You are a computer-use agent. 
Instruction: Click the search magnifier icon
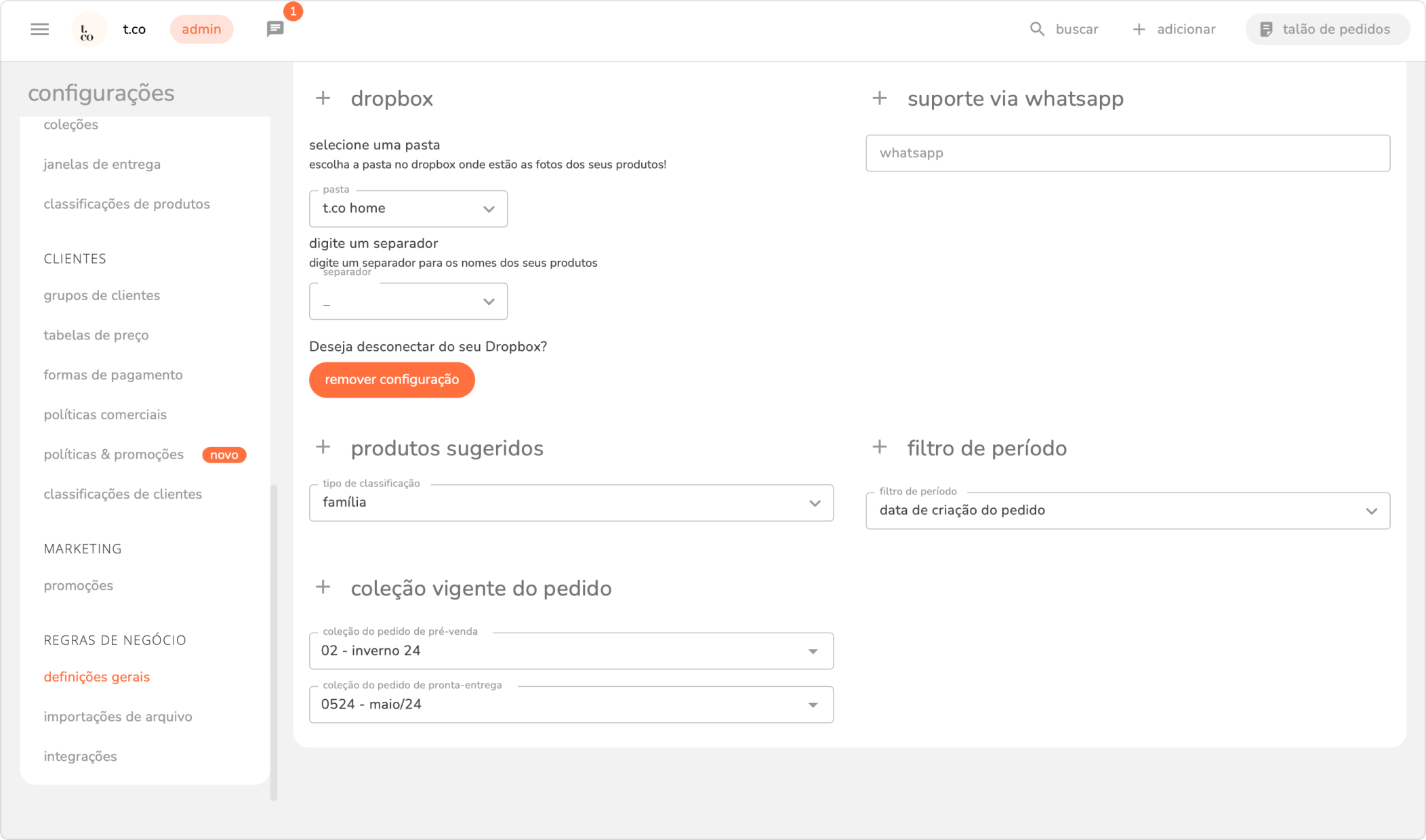(x=1037, y=29)
